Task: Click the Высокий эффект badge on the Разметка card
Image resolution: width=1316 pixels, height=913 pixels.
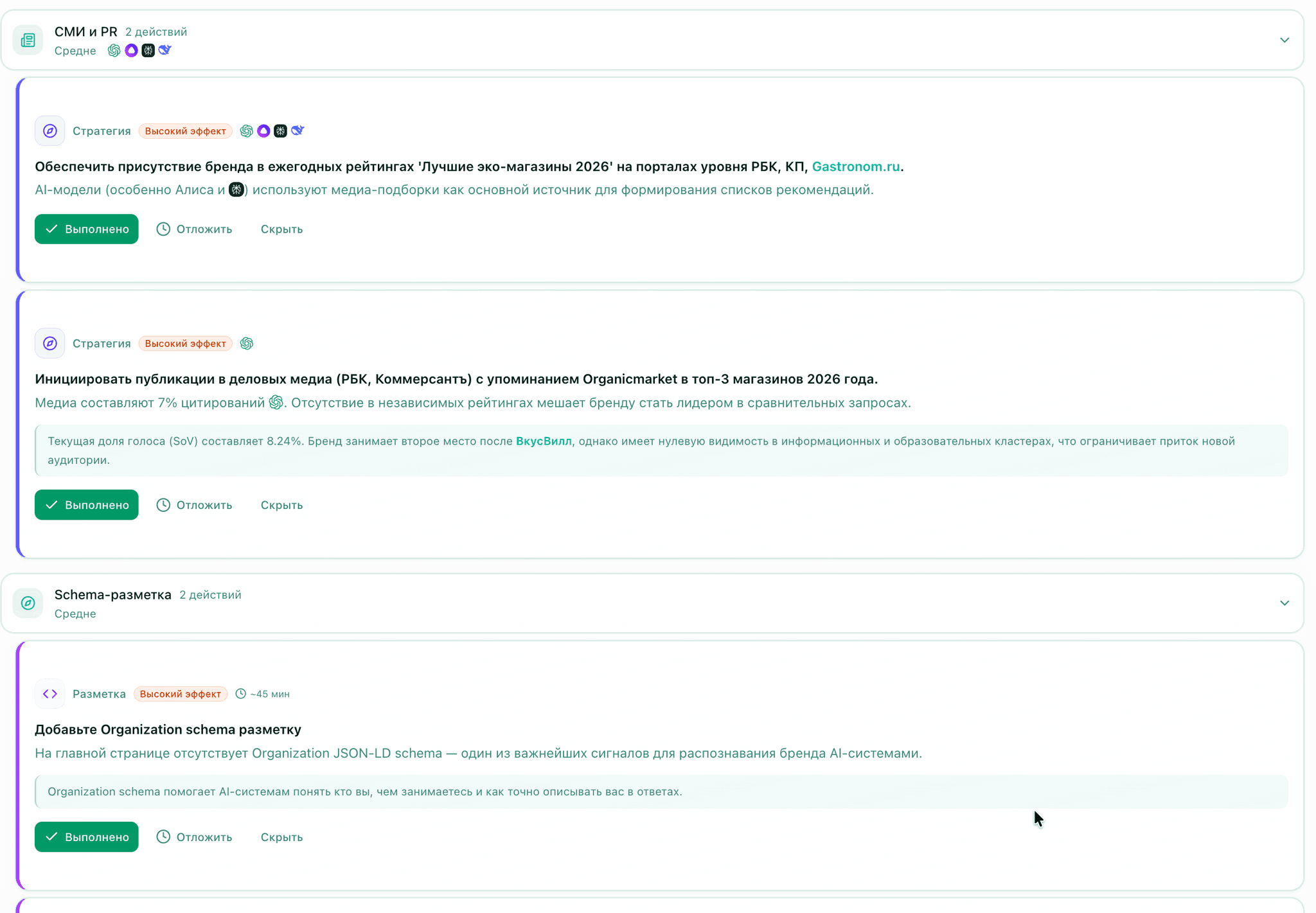Action: pos(181,693)
